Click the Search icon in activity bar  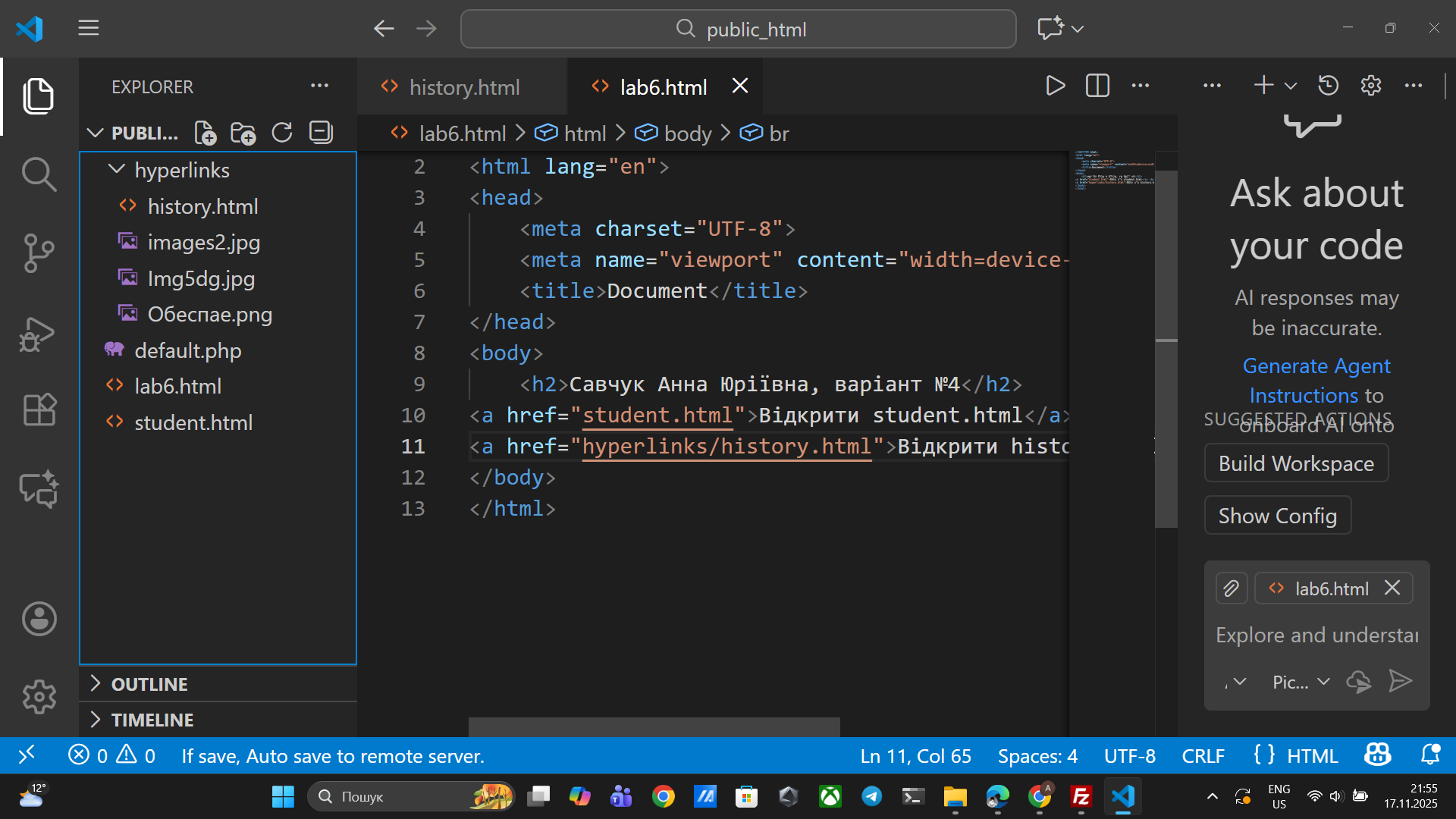[x=39, y=174]
